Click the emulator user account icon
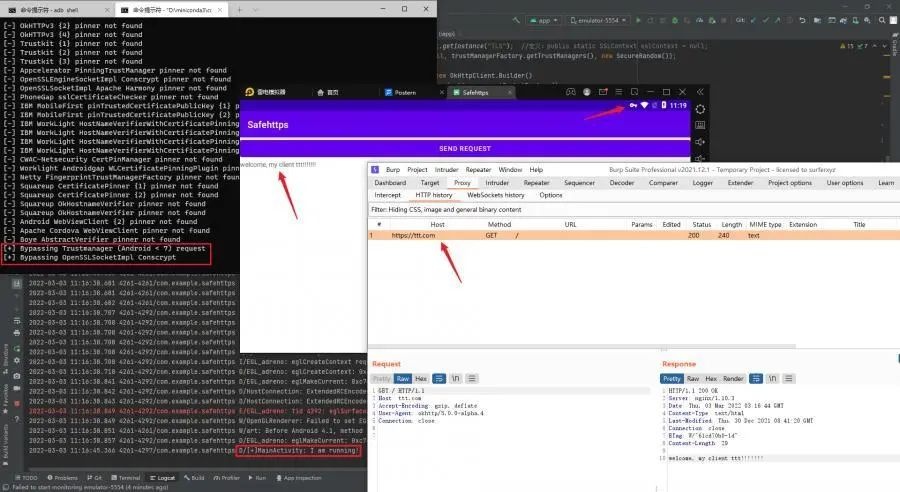This screenshot has width=900, height=492. click(x=587, y=92)
